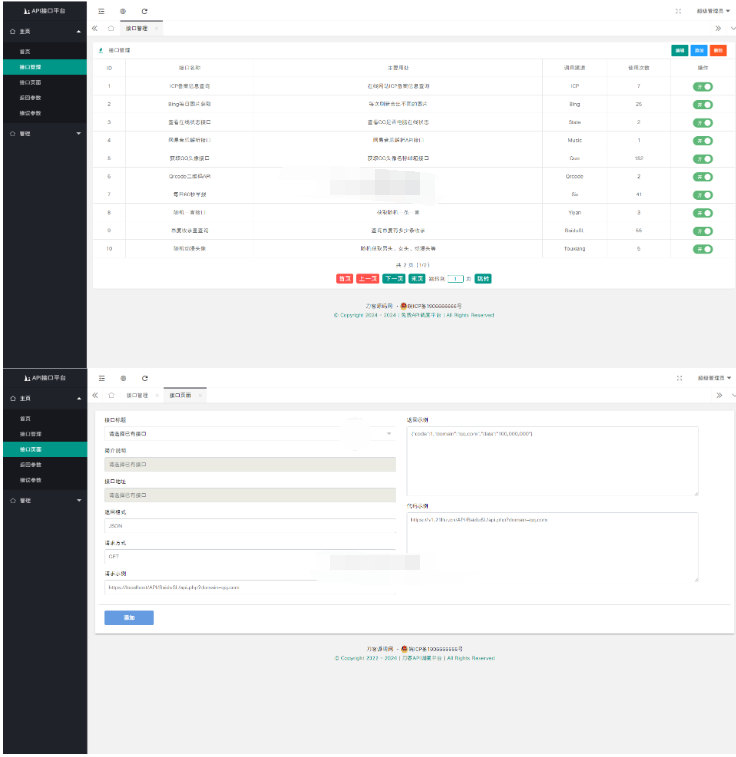Screen dimensions: 736x757
Task: Switch to the 接口页面 tab in the tab bar
Action: pos(180,395)
